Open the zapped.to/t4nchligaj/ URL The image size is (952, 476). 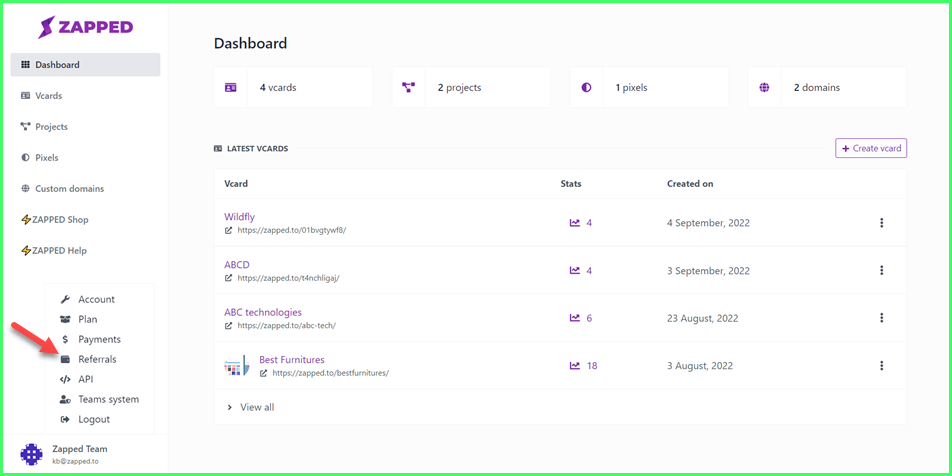(288, 278)
